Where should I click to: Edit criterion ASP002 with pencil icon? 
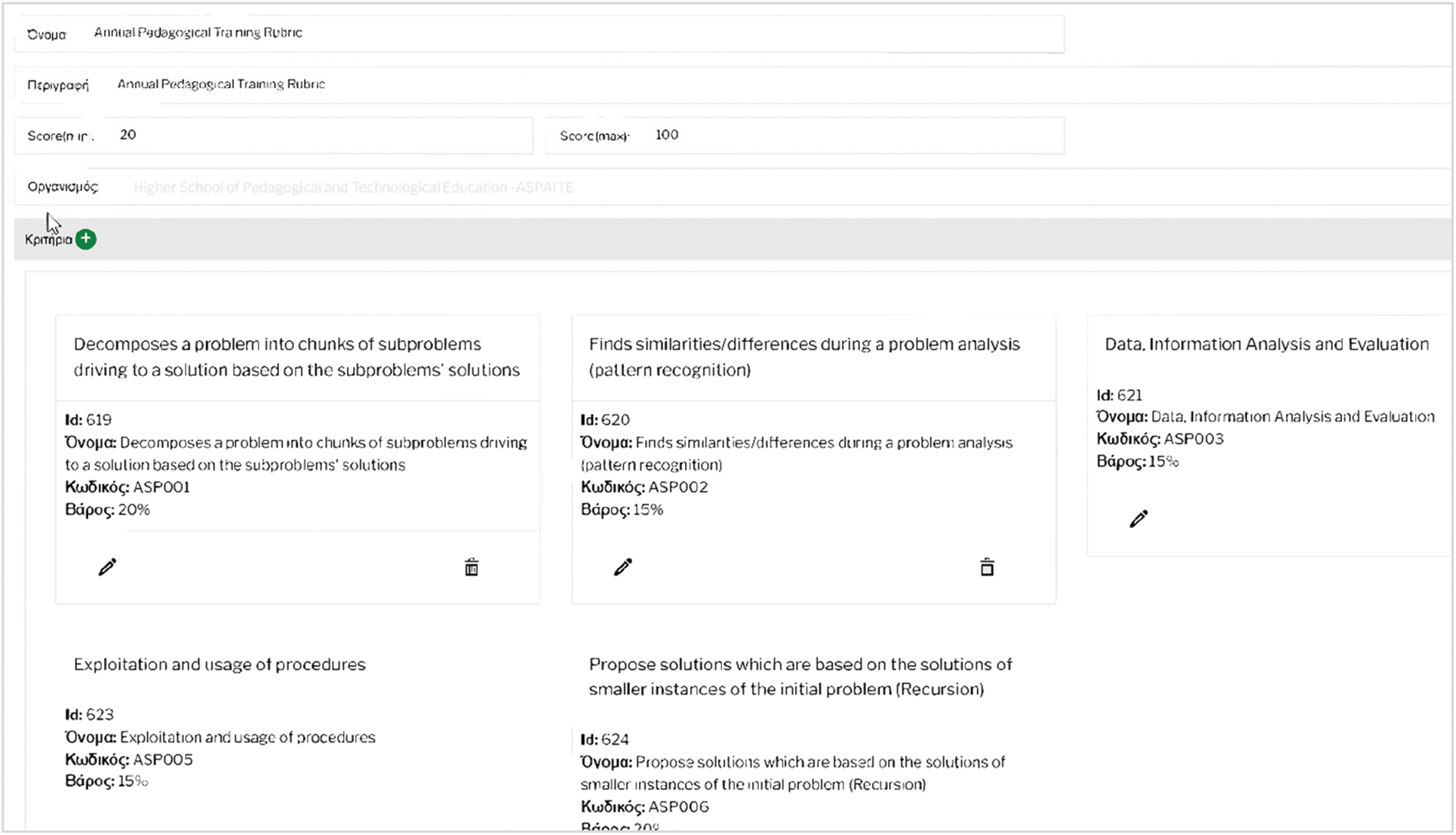click(x=622, y=567)
